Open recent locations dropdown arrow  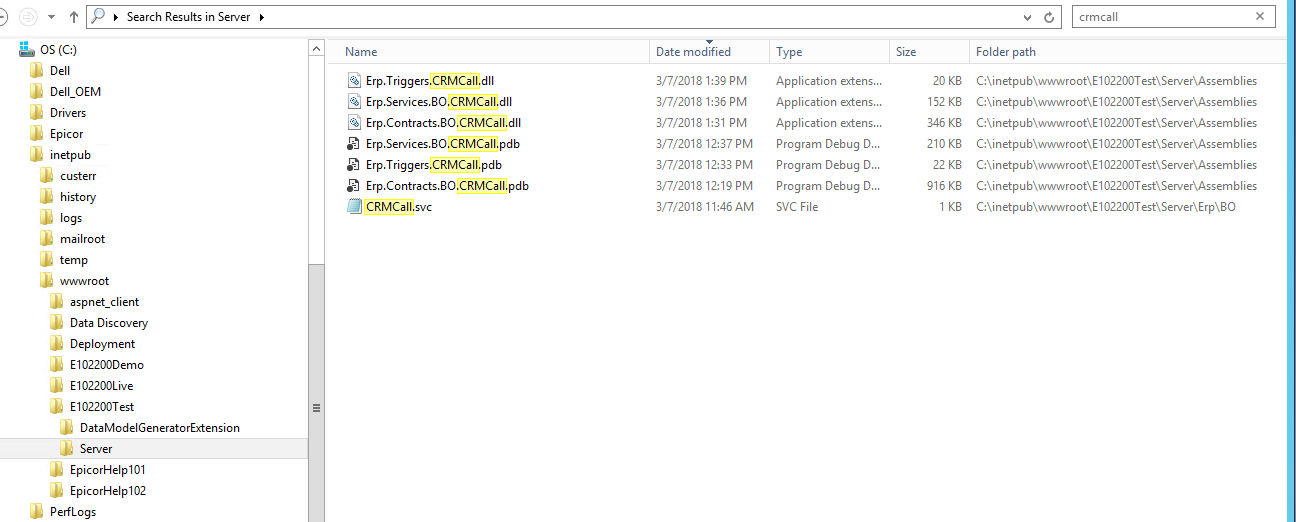coord(52,18)
